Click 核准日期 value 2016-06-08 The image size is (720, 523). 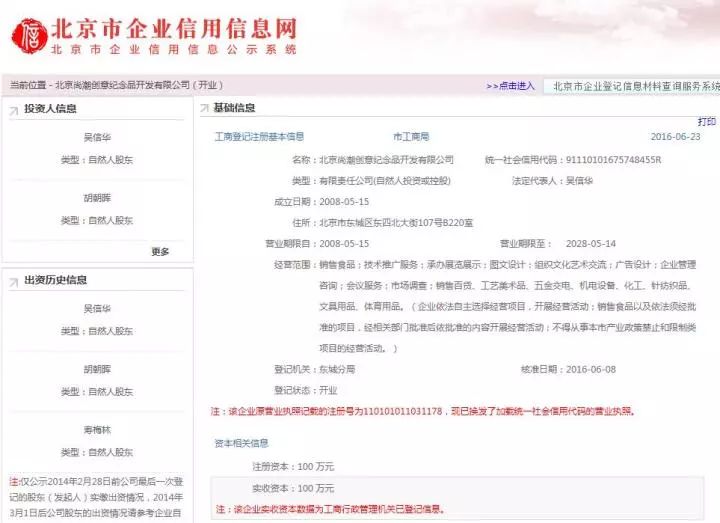[591, 369]
